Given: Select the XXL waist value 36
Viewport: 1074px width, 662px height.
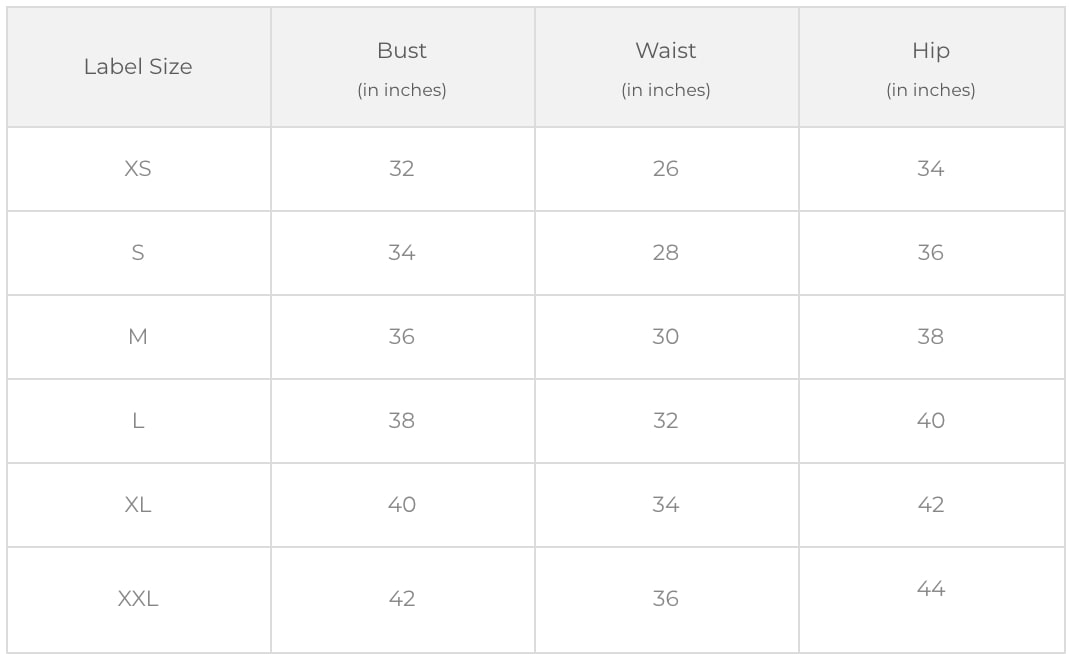Looking at the screenshot, I should click(x=666, y=599).
